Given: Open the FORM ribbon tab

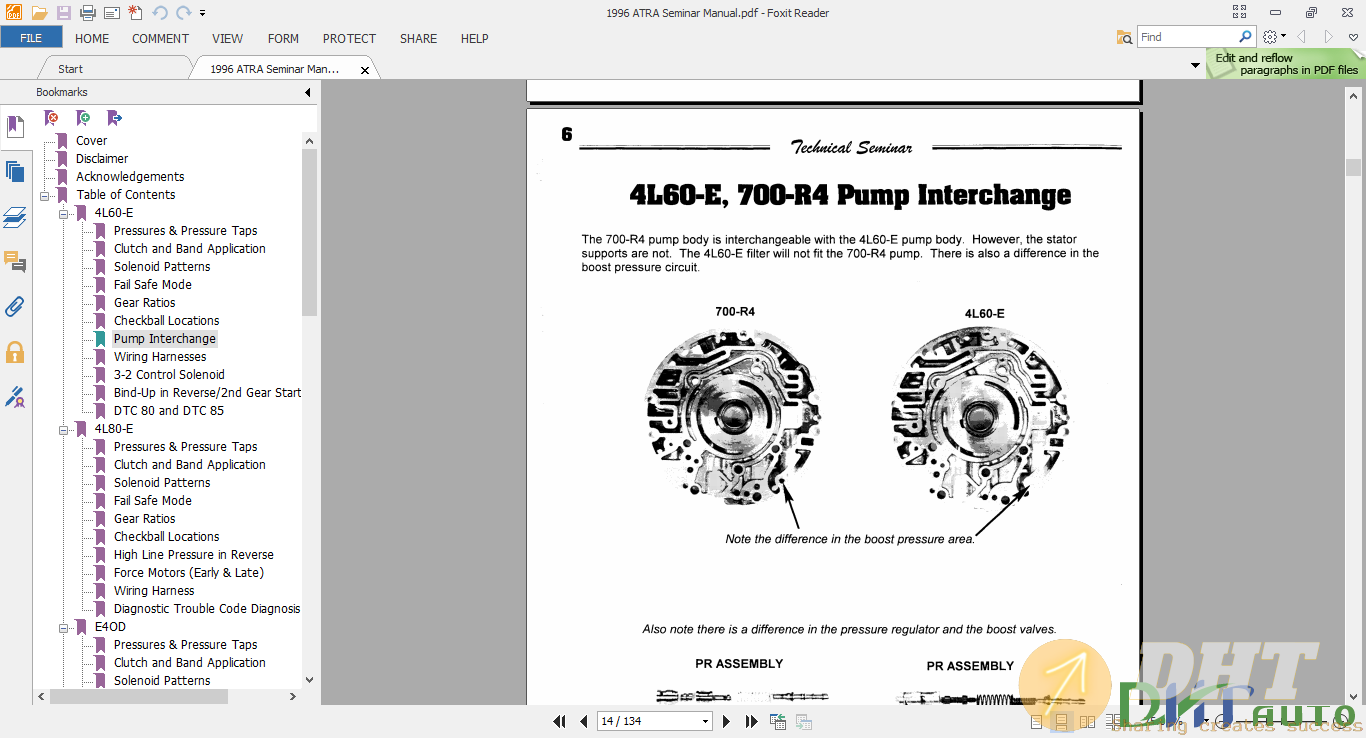Looking at the screenshot, I should [283, 38].
